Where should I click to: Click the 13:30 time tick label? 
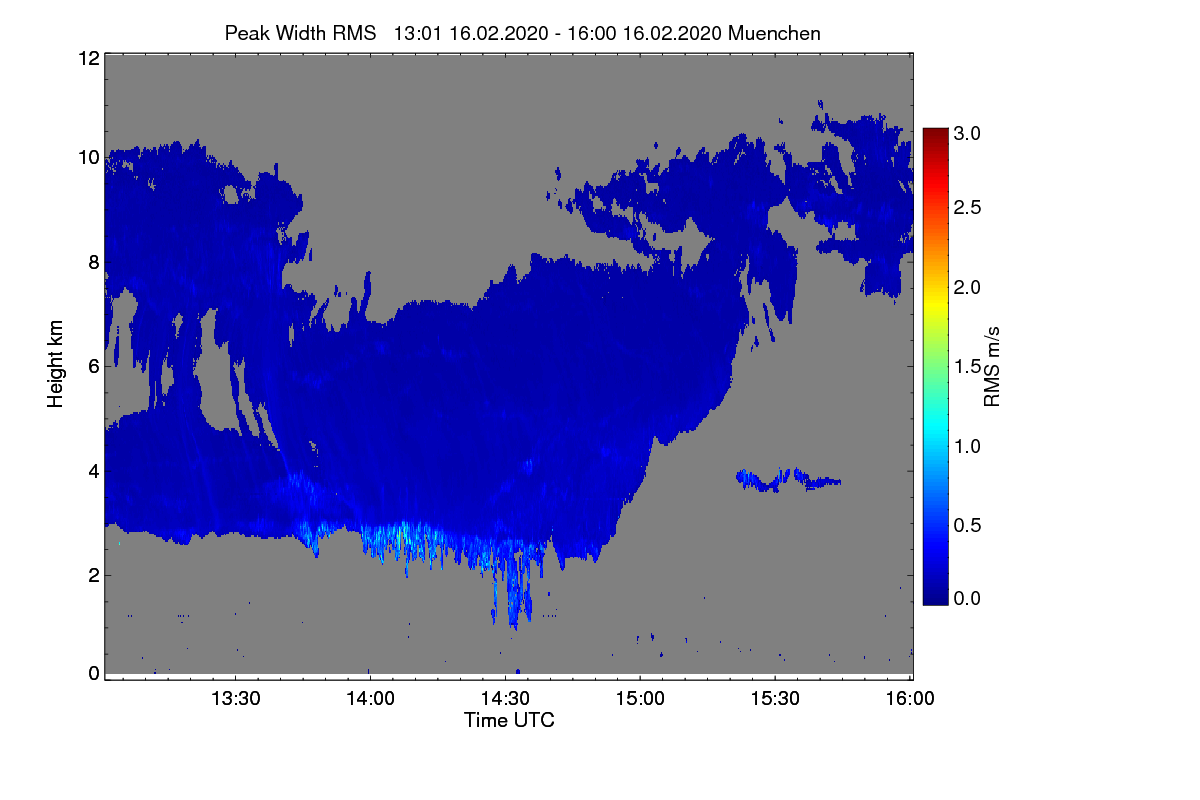tap(235, 698)
